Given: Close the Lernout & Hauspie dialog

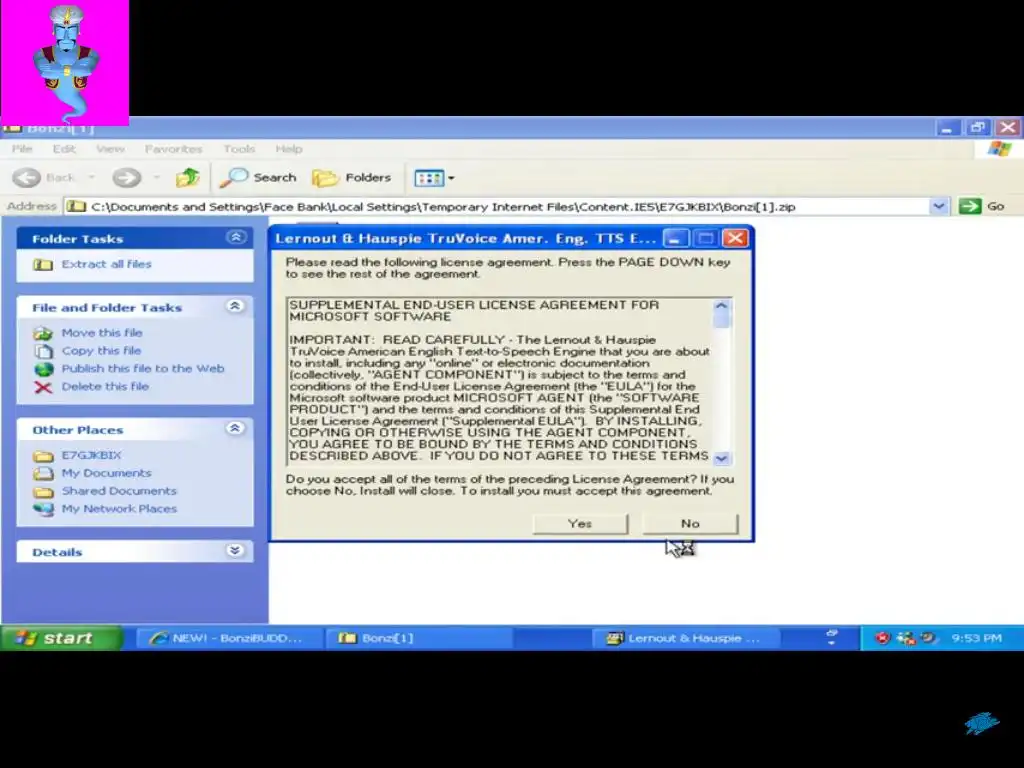Looking at the screenshot, I should point(735,238).
